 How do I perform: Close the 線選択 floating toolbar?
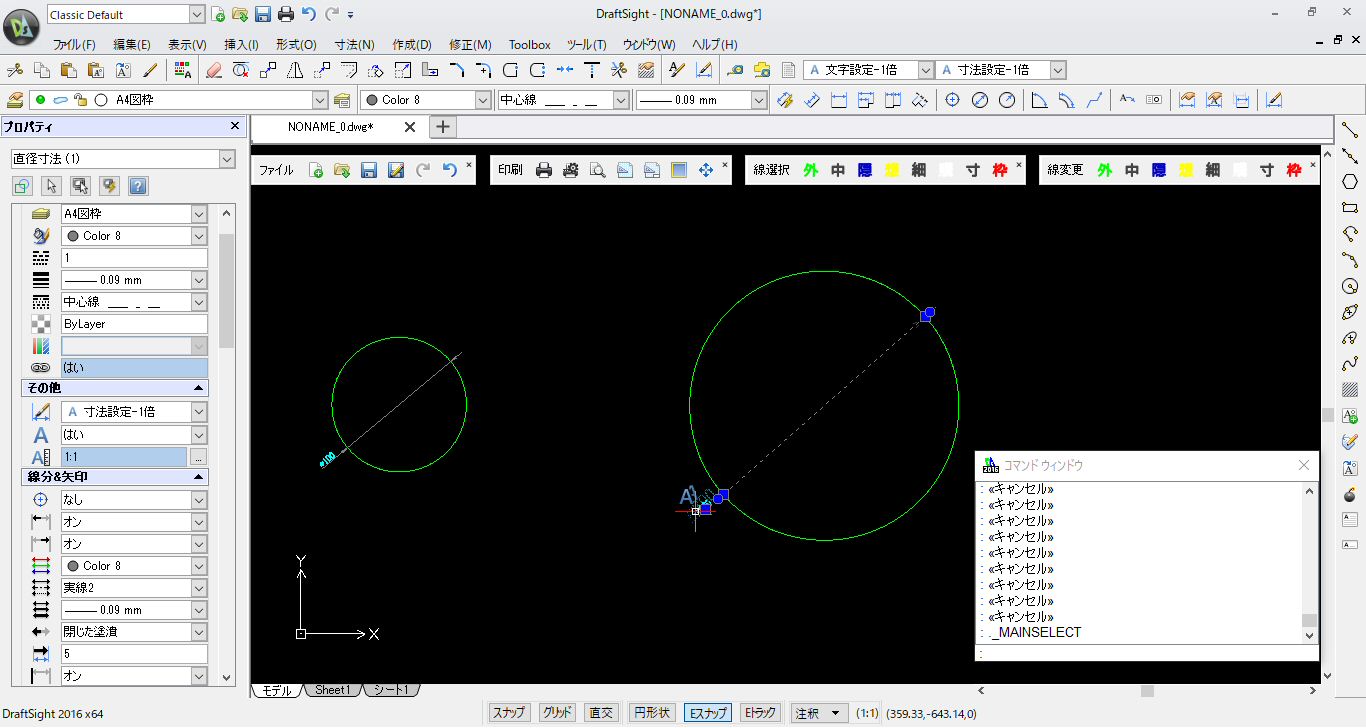pos(1019,164)
